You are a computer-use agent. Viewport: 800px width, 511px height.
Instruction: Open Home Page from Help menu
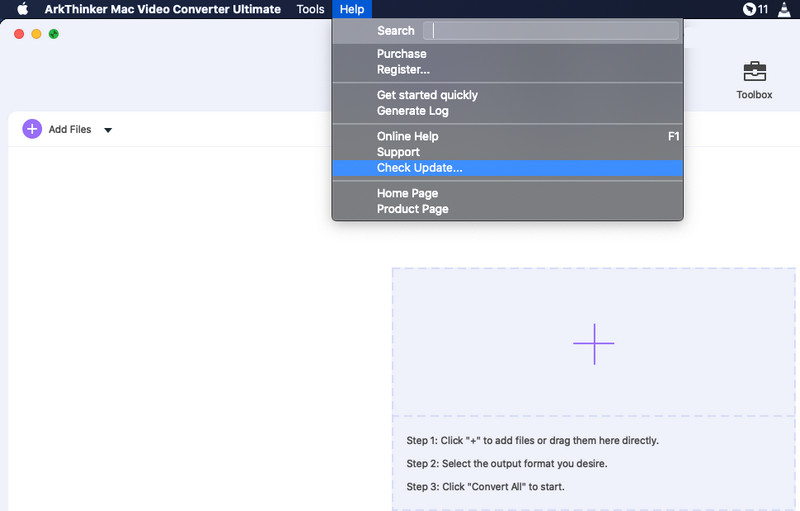pos(508,193)
